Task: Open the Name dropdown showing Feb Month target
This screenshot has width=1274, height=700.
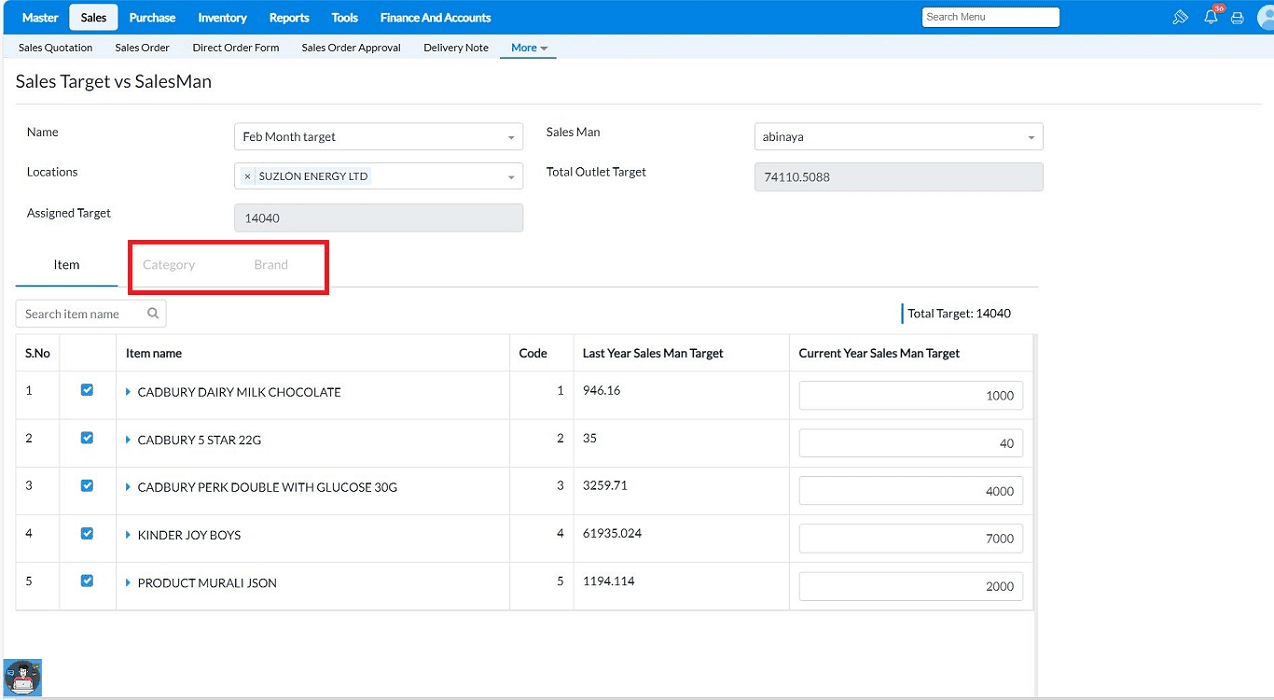Action: [x=377, y=137]
